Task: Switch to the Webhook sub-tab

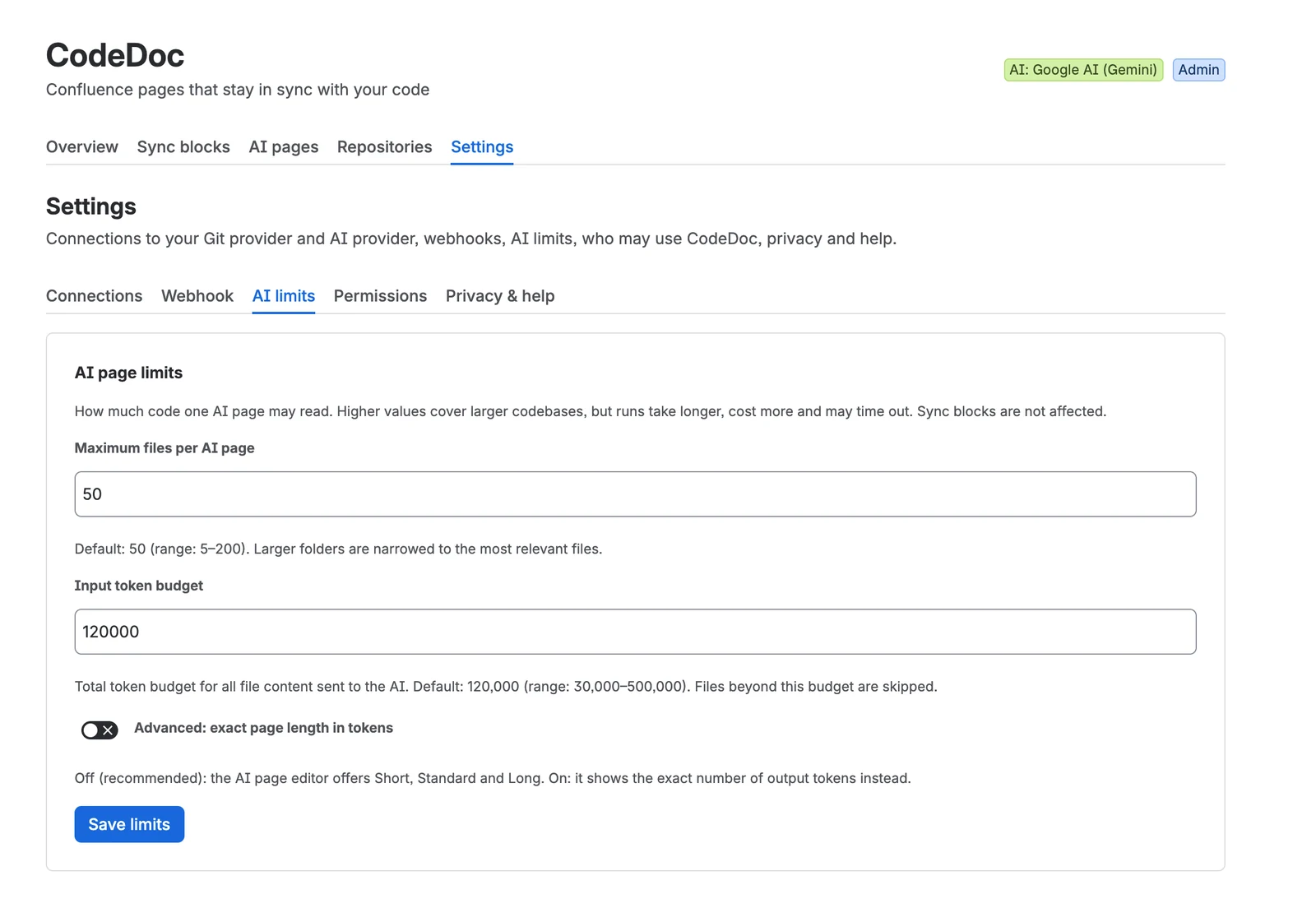Action: [x=197, y=296]
